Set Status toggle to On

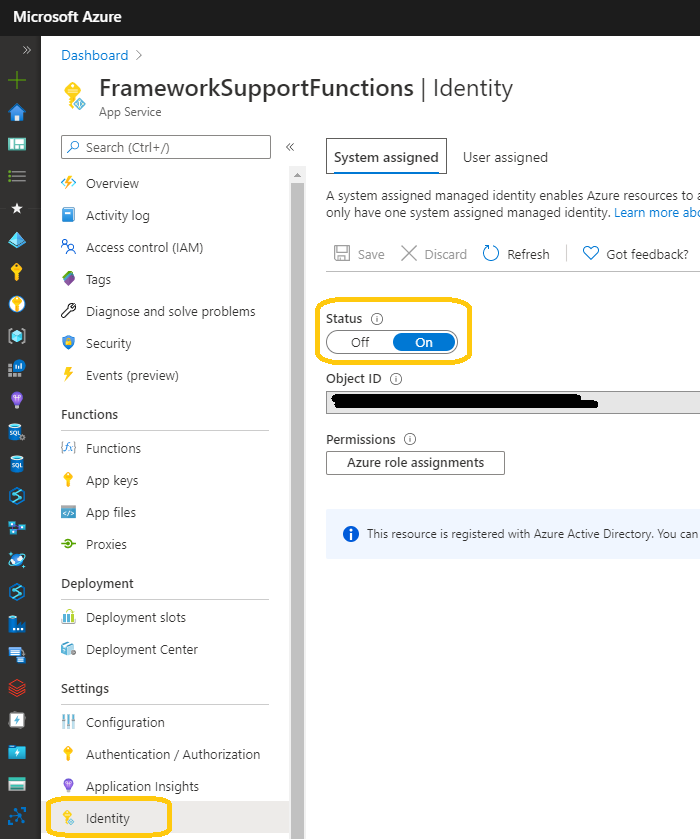(x=424, y=342)
